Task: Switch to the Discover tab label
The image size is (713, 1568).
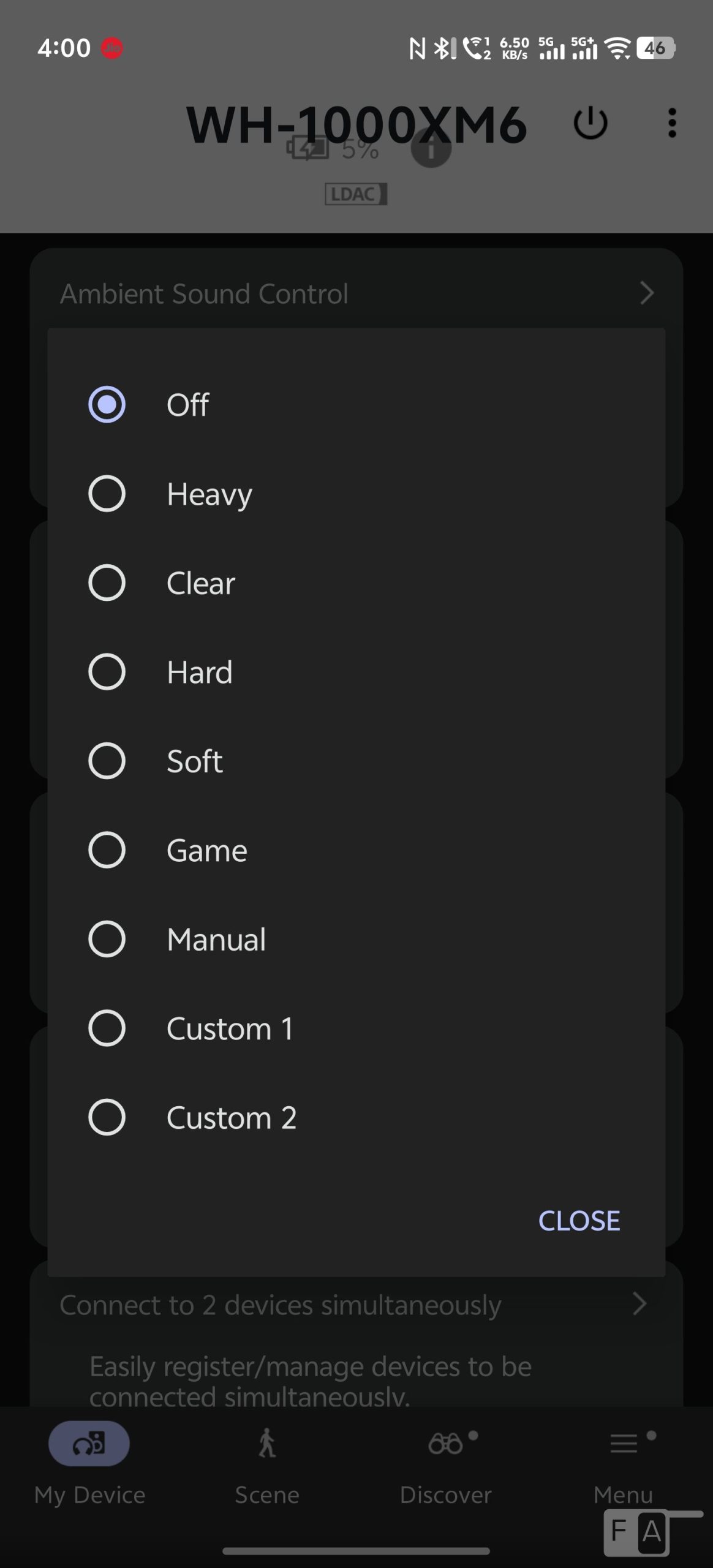Action: point(445,1495)
